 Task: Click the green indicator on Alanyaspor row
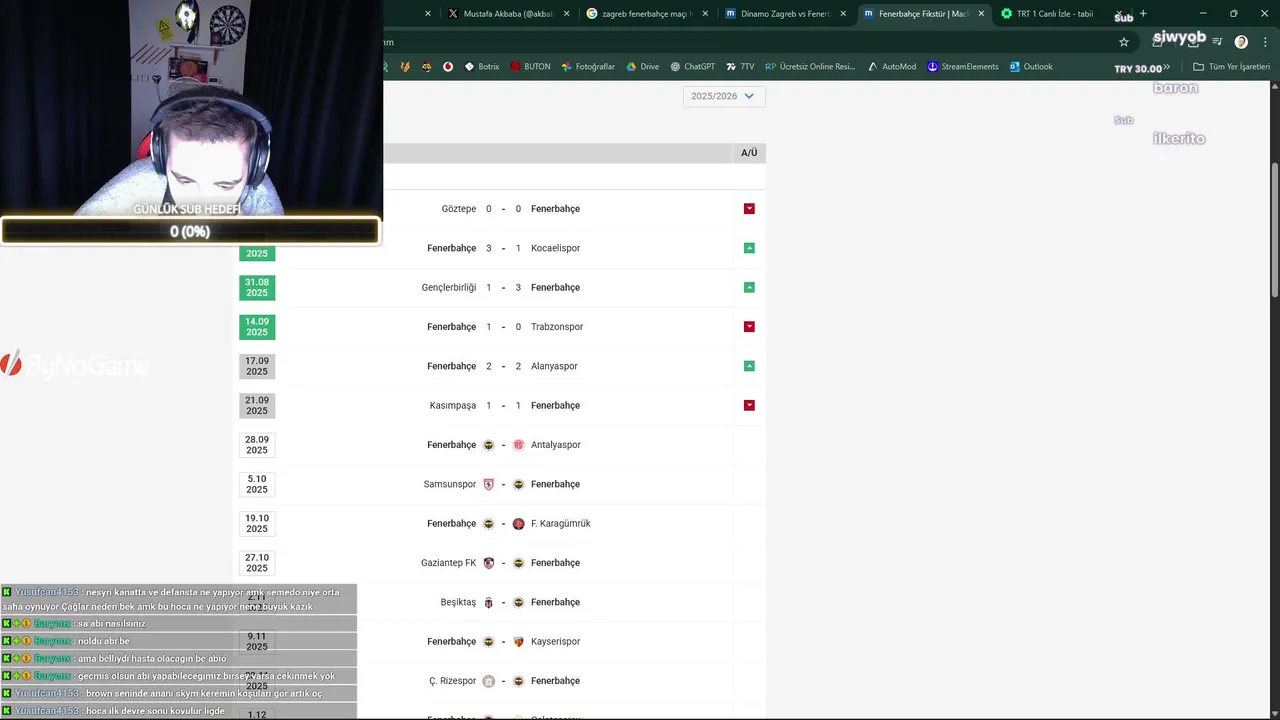coord(749,366)
